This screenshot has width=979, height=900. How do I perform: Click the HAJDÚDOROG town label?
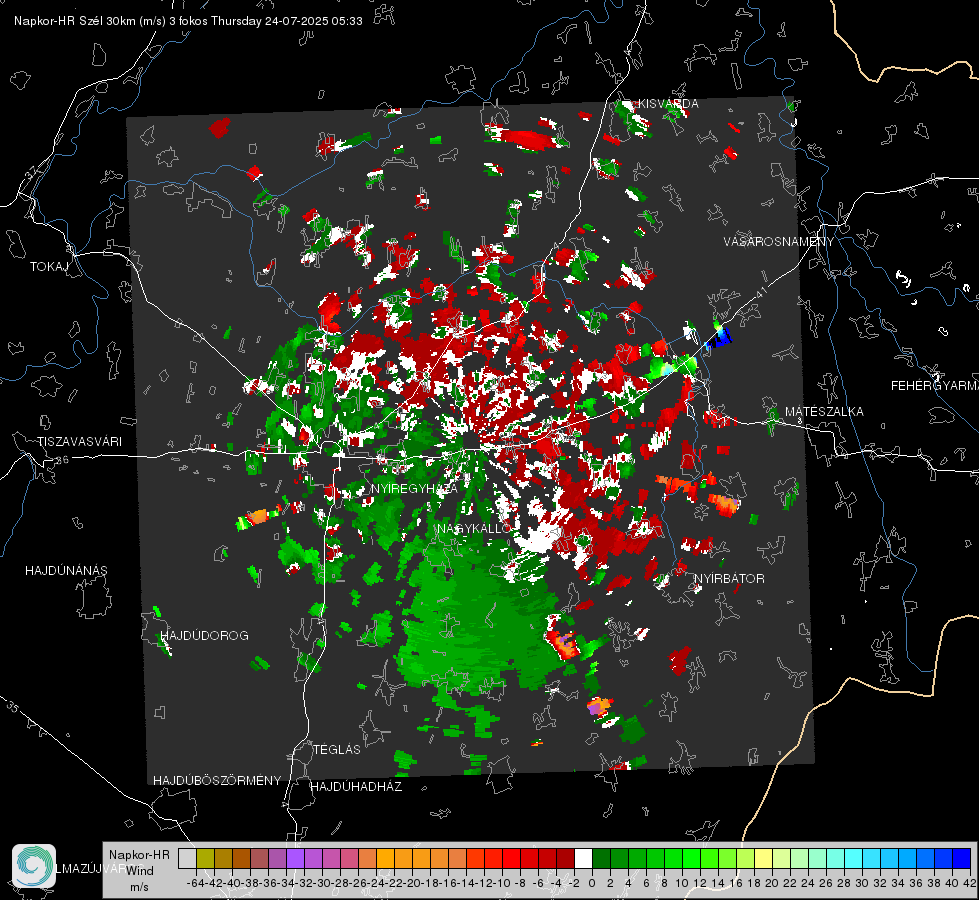pos(204,636)
